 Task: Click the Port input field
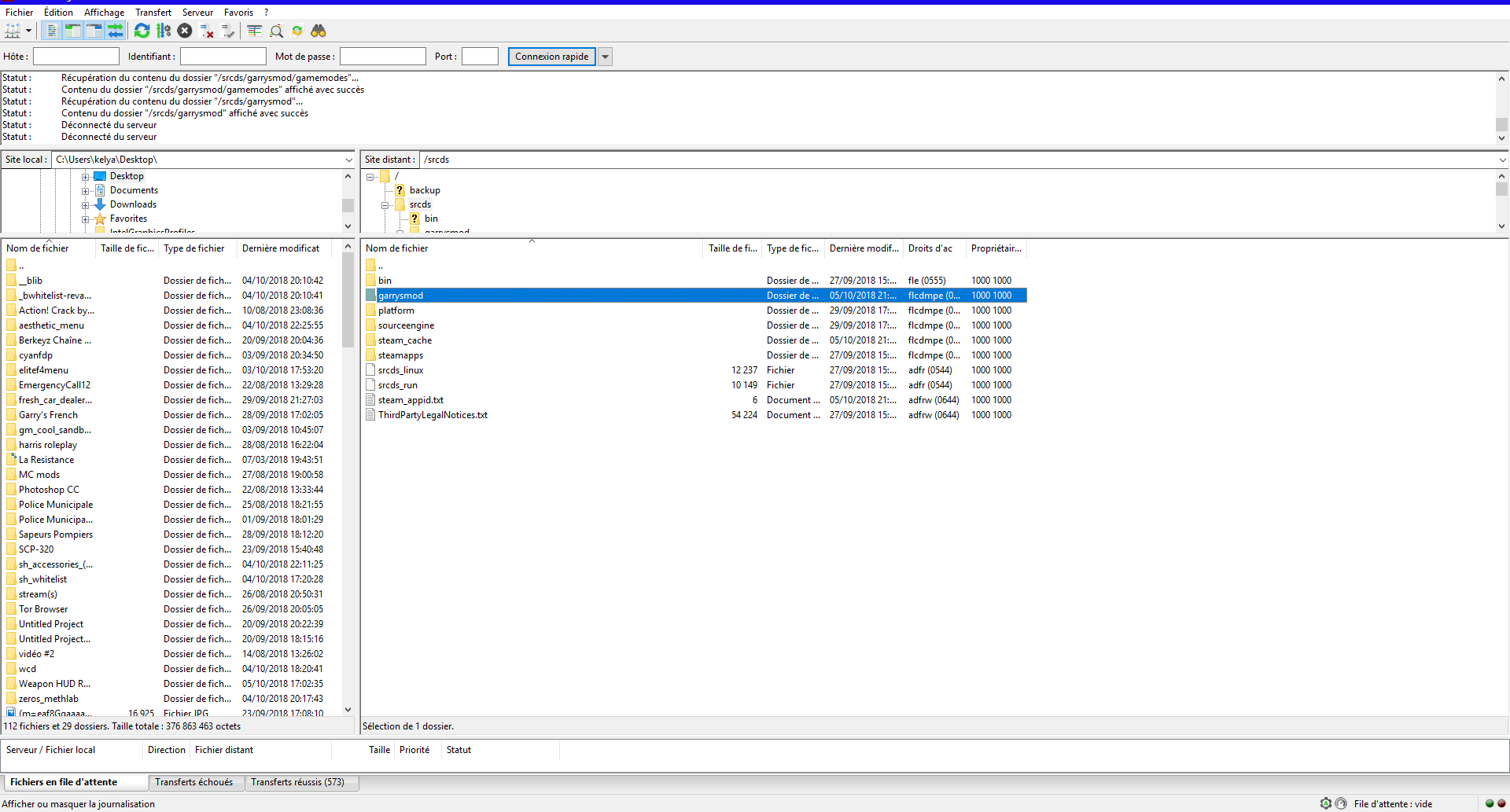click(x=481, y=57)
